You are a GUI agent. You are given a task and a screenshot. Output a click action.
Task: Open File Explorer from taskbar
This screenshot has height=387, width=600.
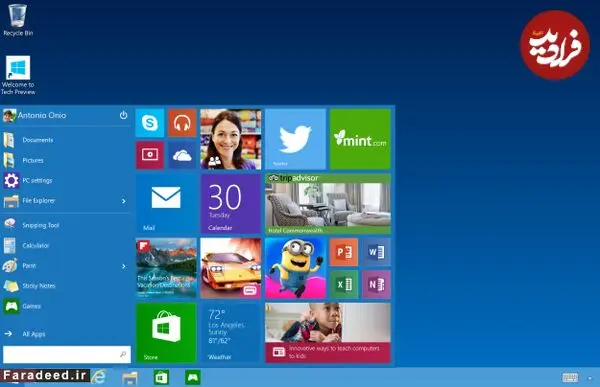pos(130,378)
